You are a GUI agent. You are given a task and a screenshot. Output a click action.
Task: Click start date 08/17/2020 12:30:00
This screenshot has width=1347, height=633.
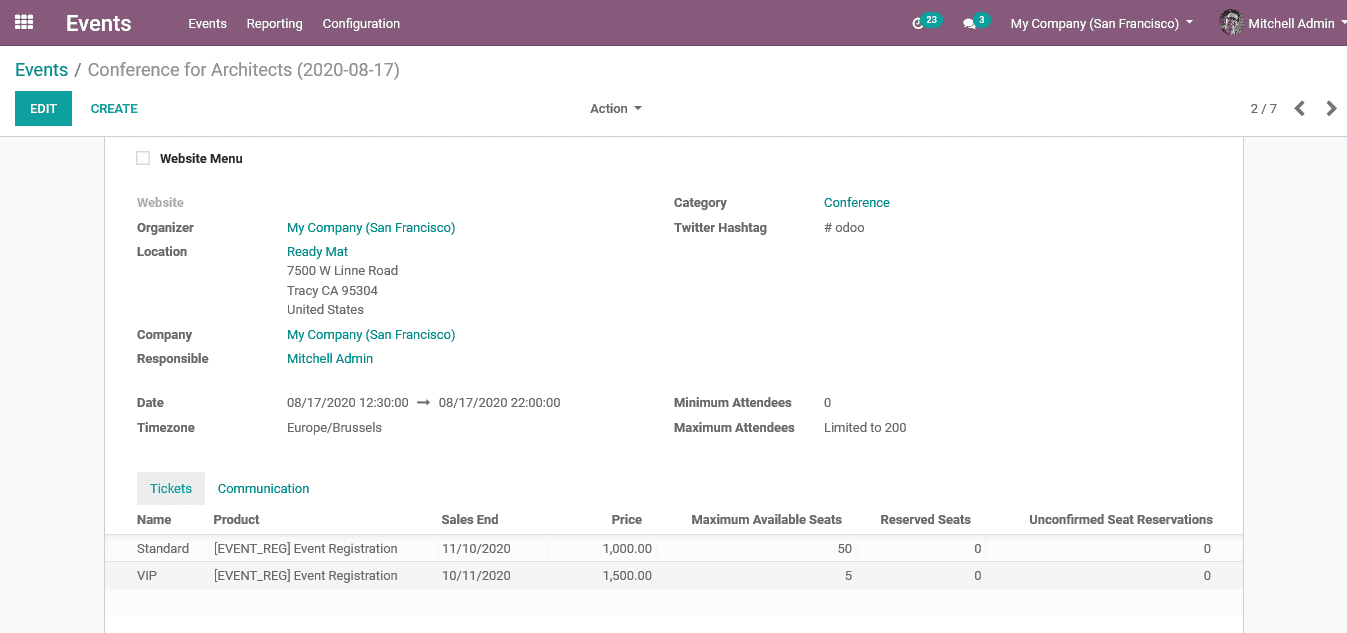point(348,403)
